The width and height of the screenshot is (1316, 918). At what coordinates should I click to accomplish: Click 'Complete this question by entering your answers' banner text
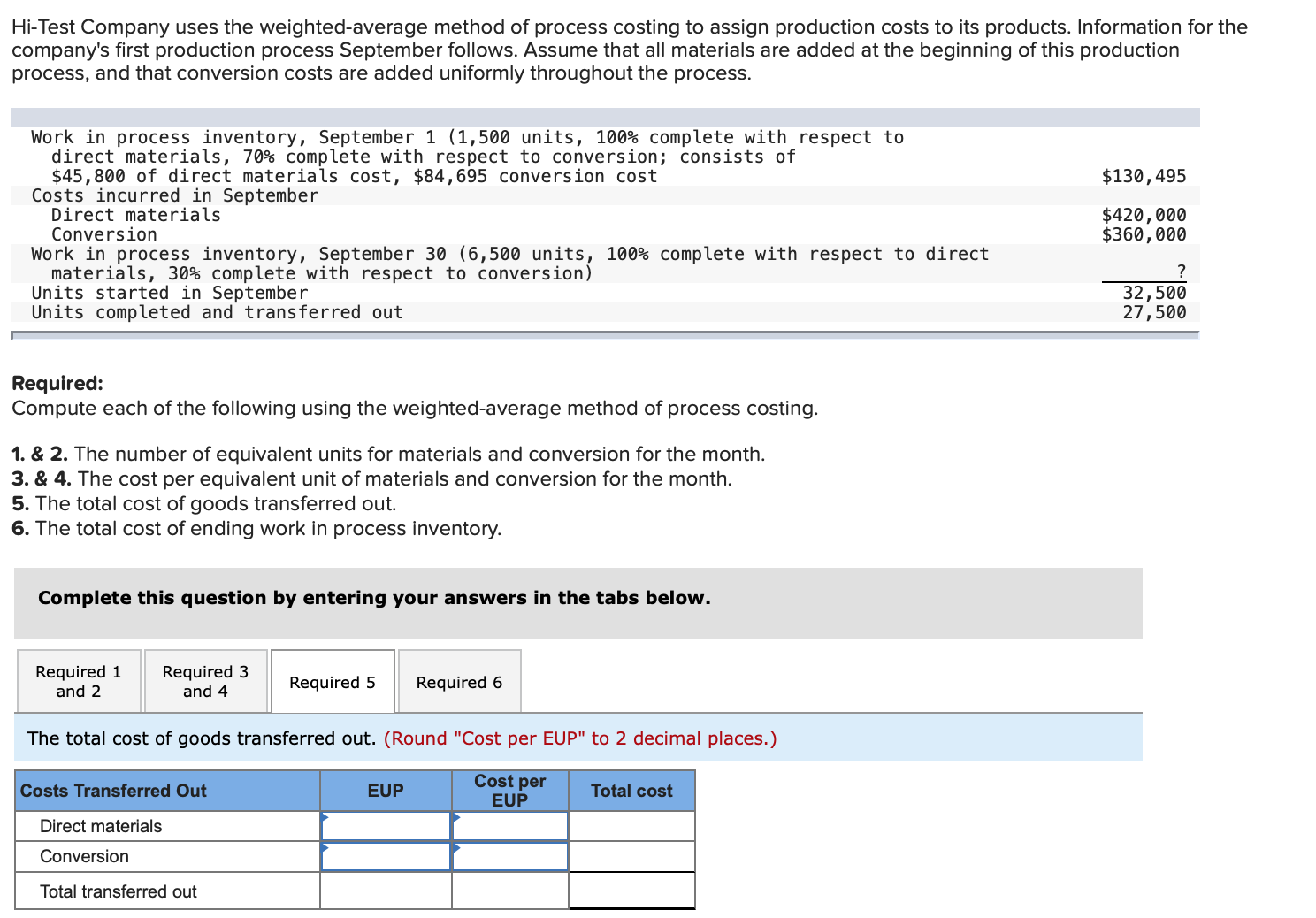point(374,598)
